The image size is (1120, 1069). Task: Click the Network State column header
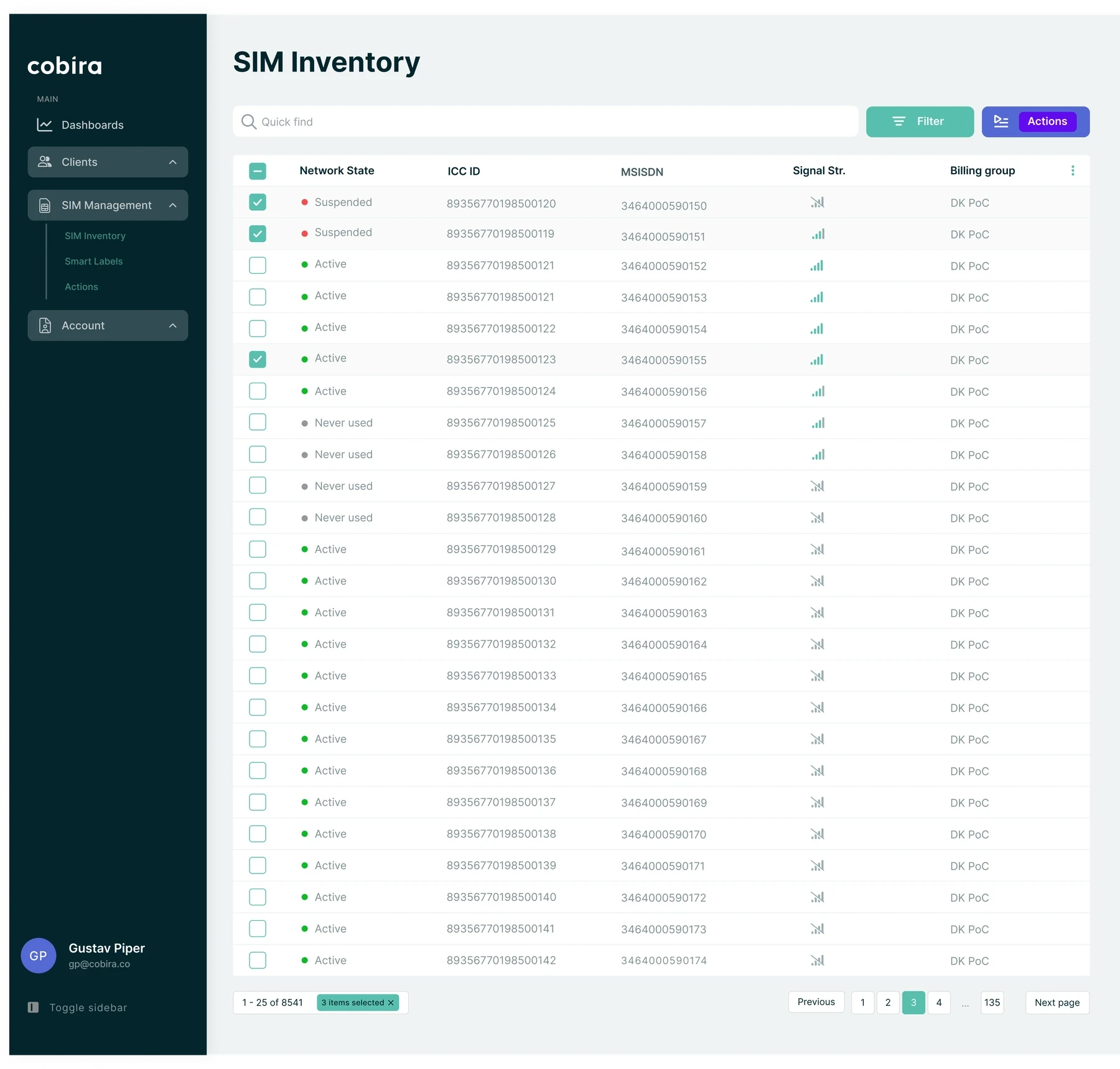point(337,170)
